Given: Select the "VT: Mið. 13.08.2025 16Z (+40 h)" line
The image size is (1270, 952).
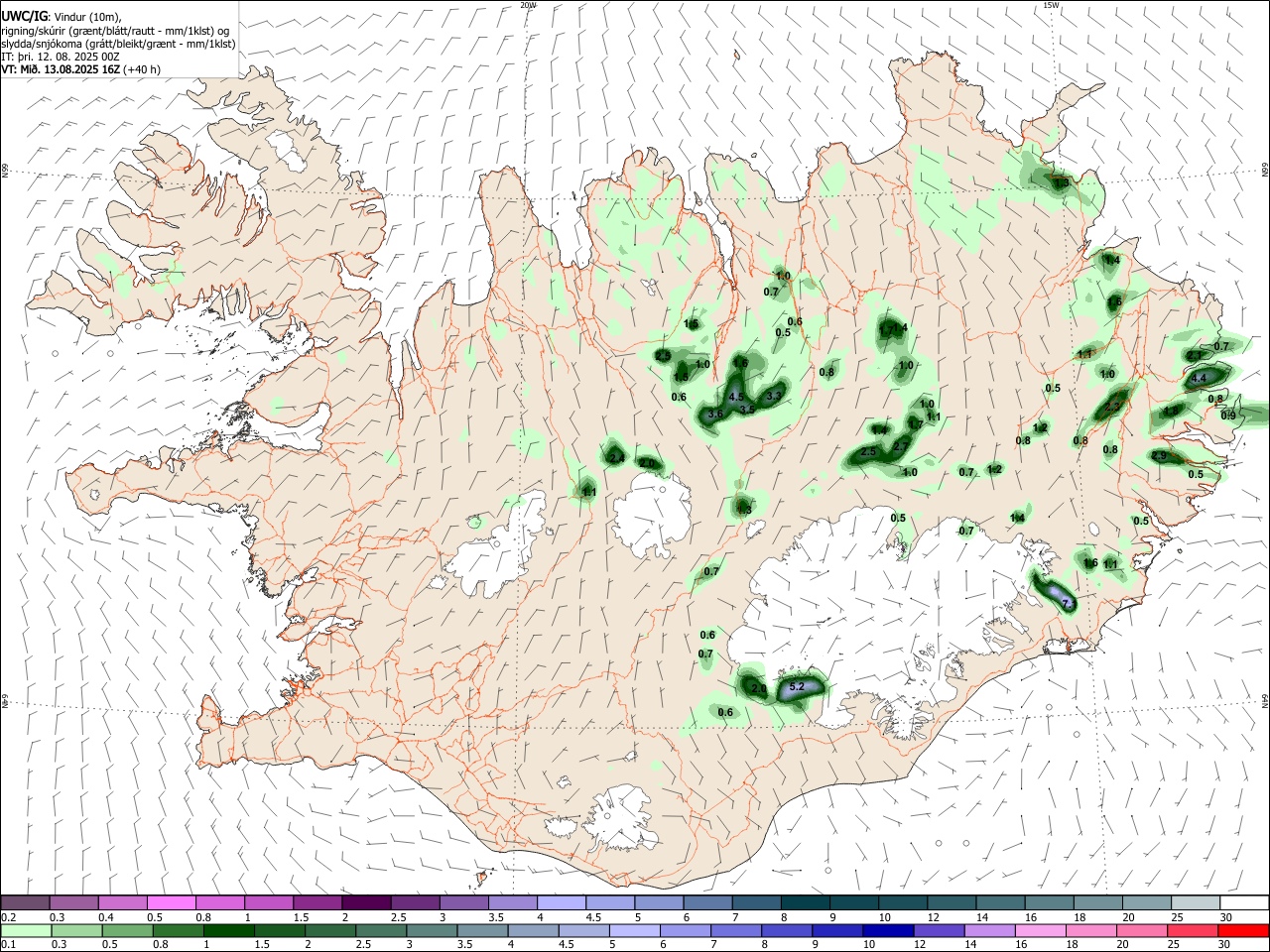Looking at the screenshot, I should point(80,69).
